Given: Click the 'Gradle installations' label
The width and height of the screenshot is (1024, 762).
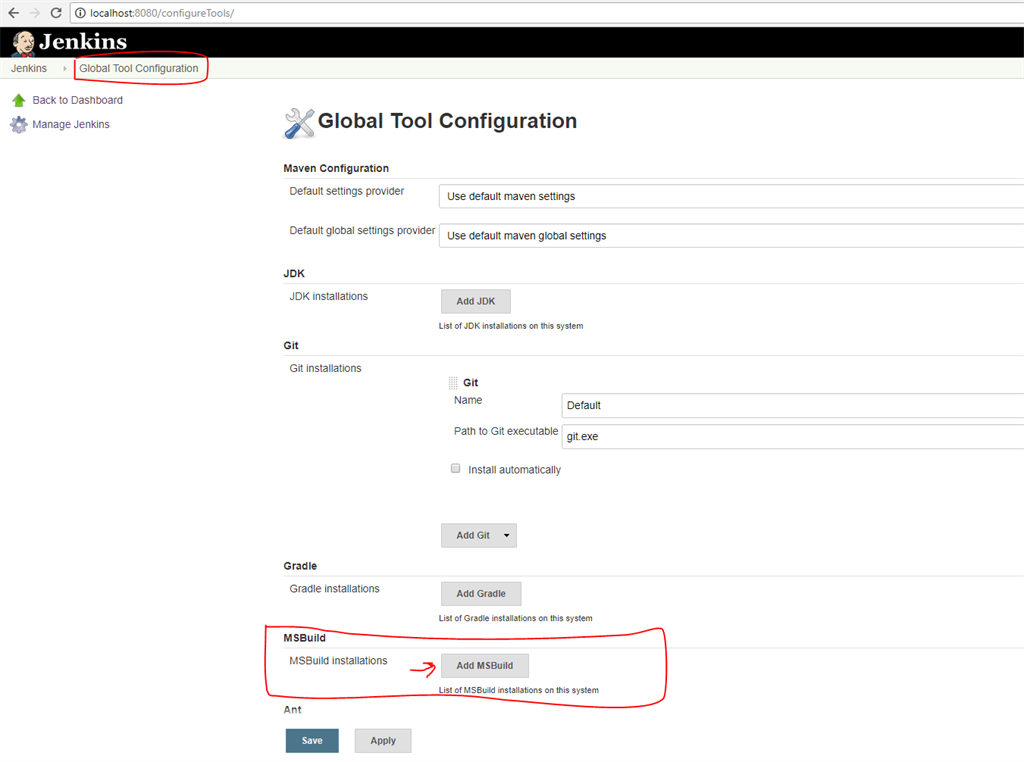Looking at the screenshot, I should (x=334, y=589).
